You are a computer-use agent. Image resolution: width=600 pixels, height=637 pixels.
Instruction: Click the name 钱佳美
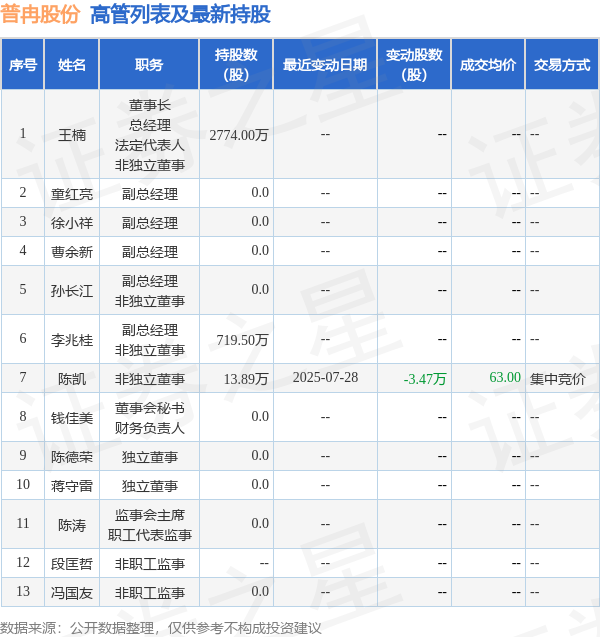point(72,418)
